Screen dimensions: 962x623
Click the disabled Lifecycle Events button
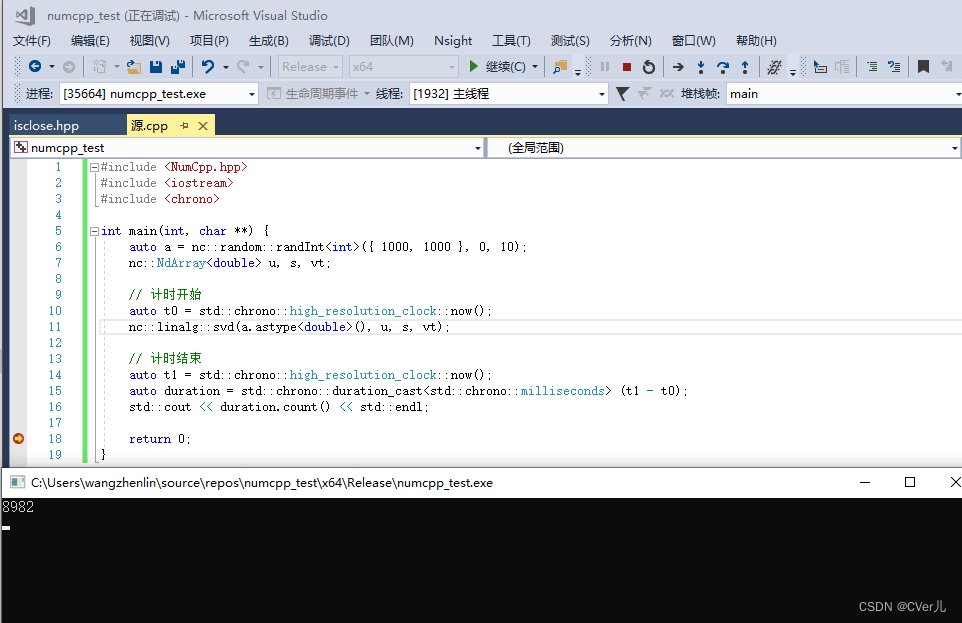pyautogui.click(x=318, y=93)
